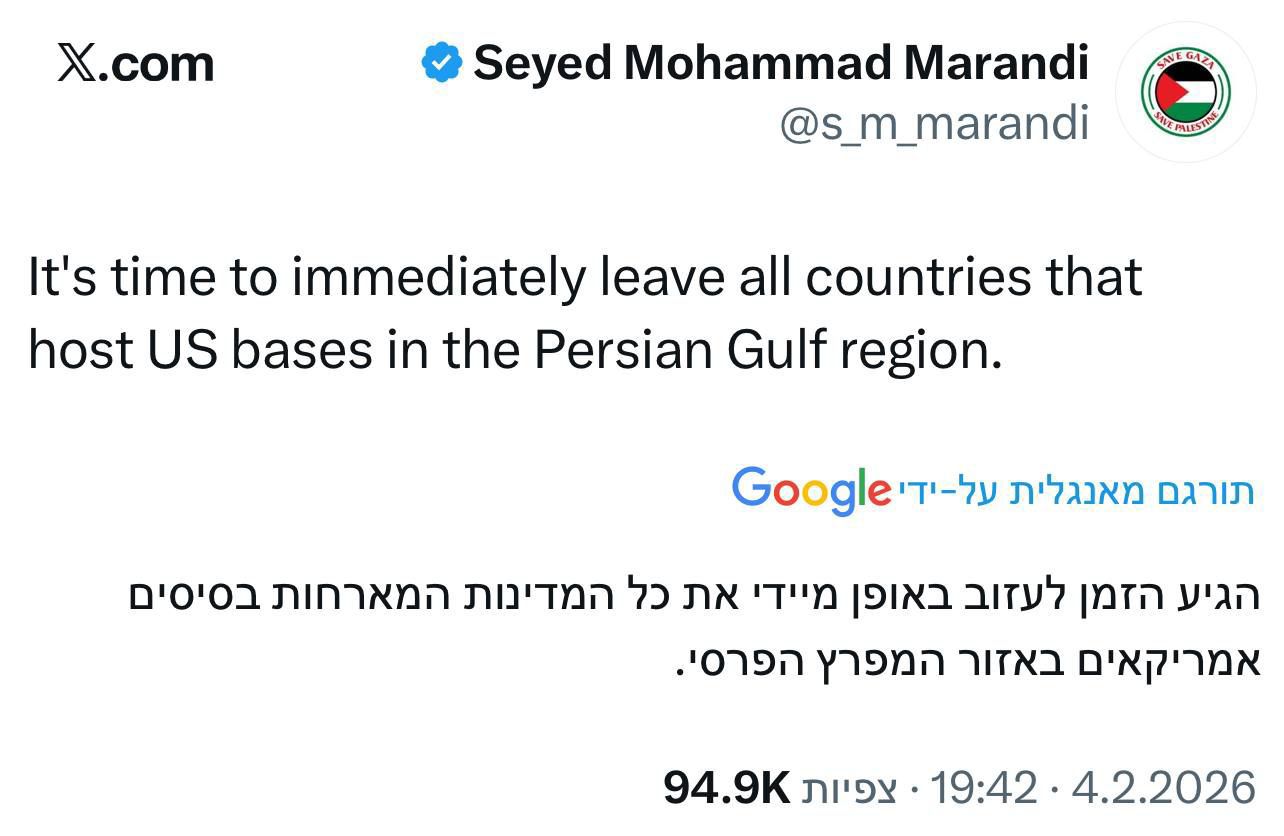The width and height of the screenshot is (1284, 836).
Task: Click the Hebrew line starting "הגיע הזמן"
Action: [694, 596]
